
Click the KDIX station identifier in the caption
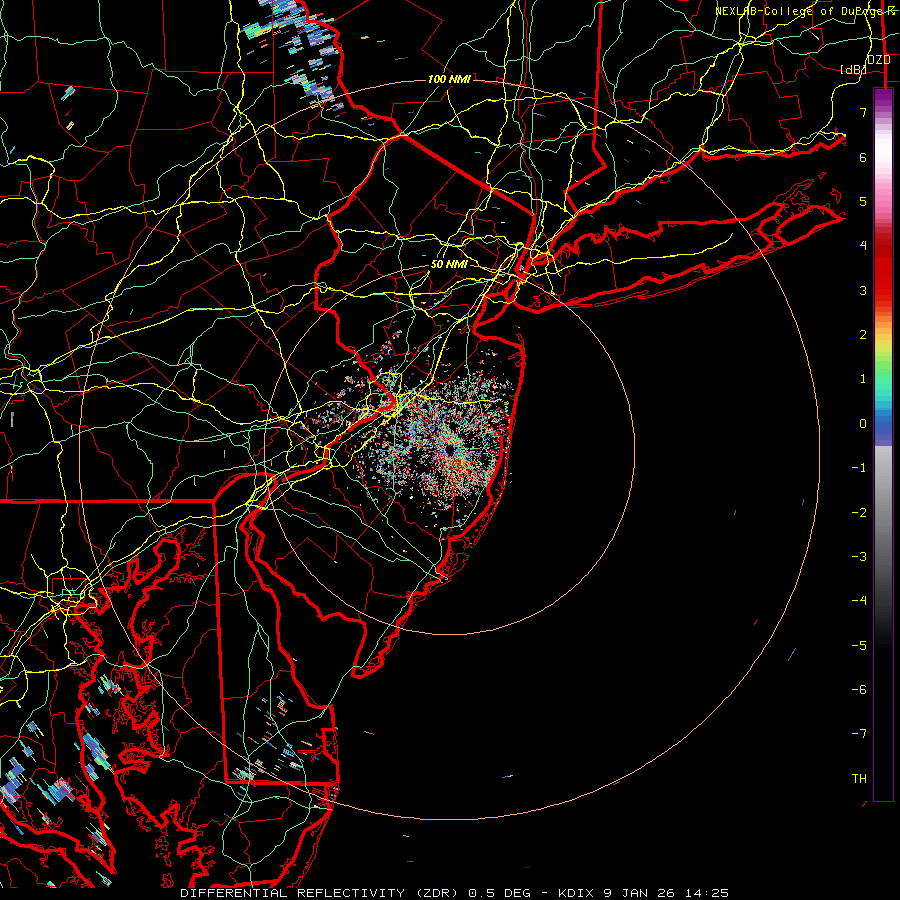click(x=576, y=893)
